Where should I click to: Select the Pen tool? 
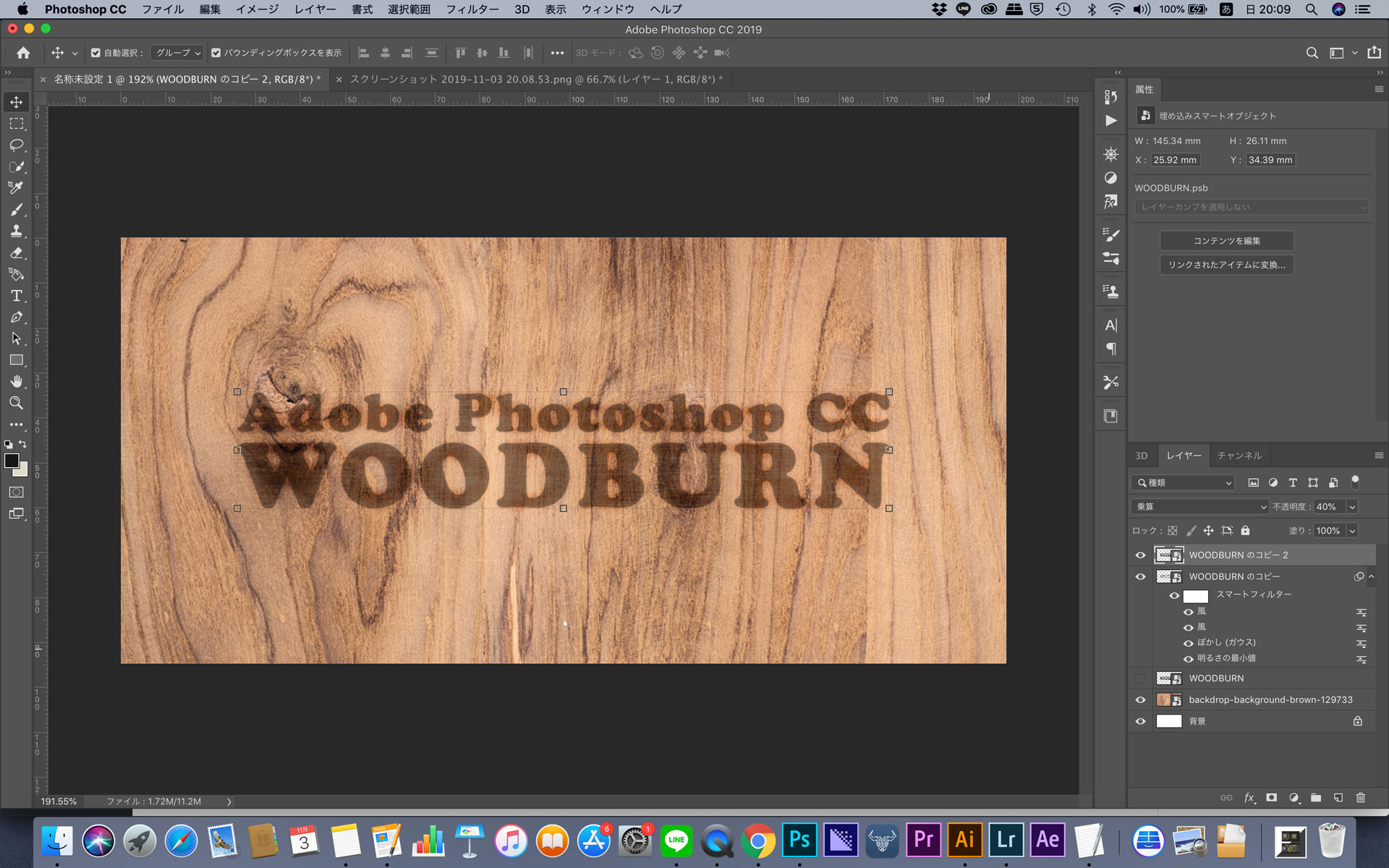coord(16,317)
